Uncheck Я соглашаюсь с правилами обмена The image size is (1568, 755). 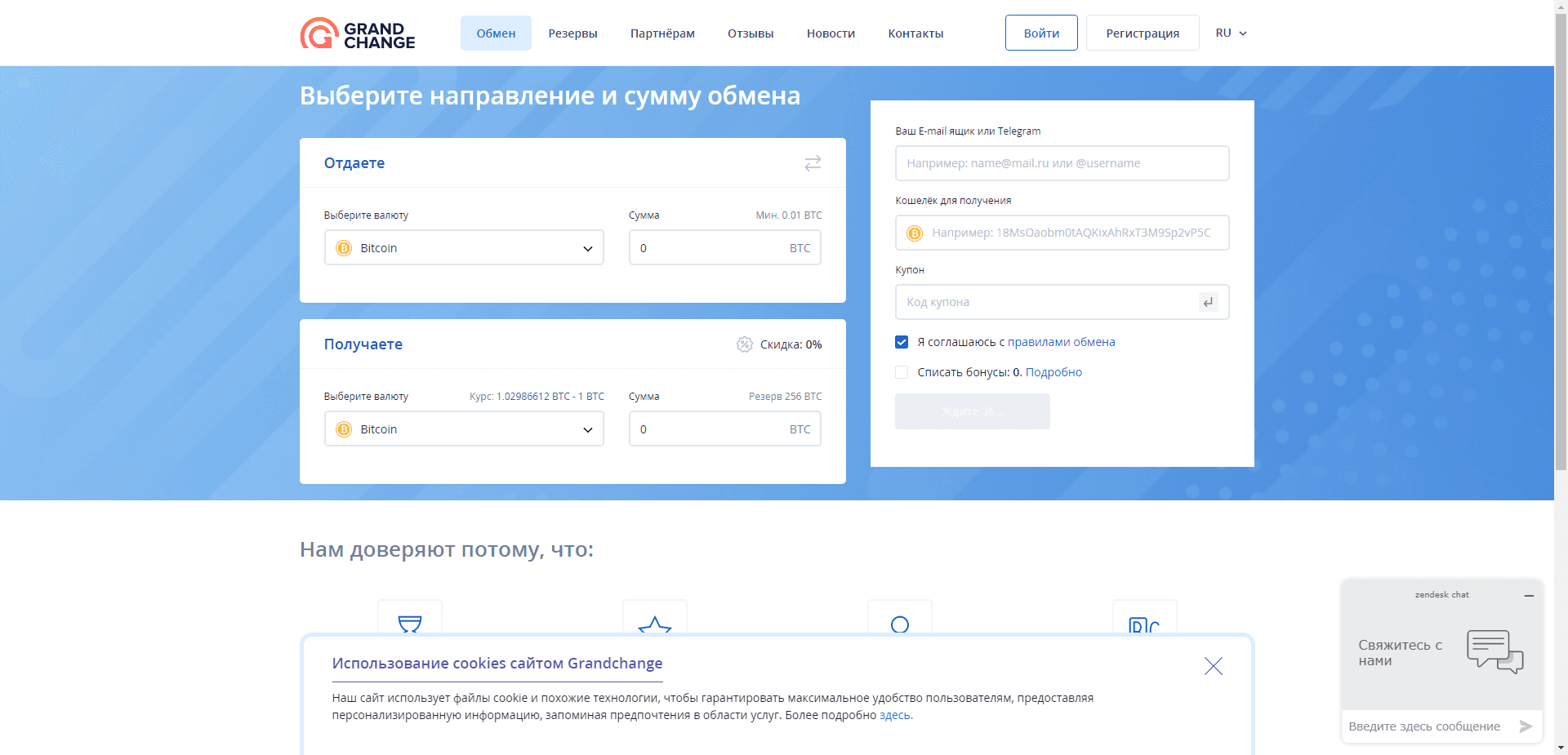902,342
